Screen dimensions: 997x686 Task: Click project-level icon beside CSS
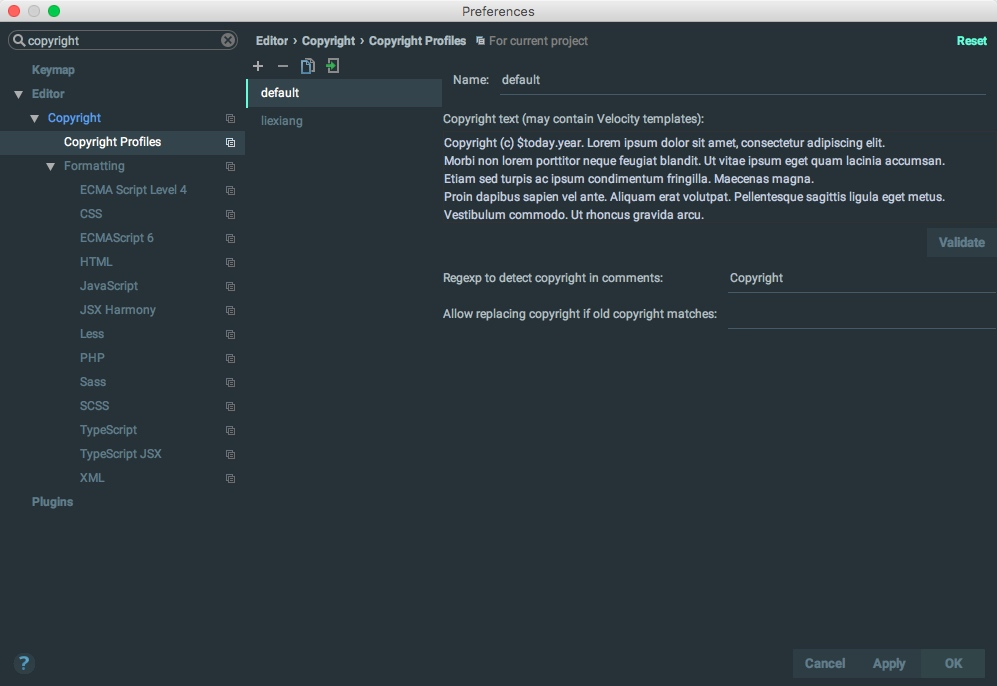(x=230, y=214)
